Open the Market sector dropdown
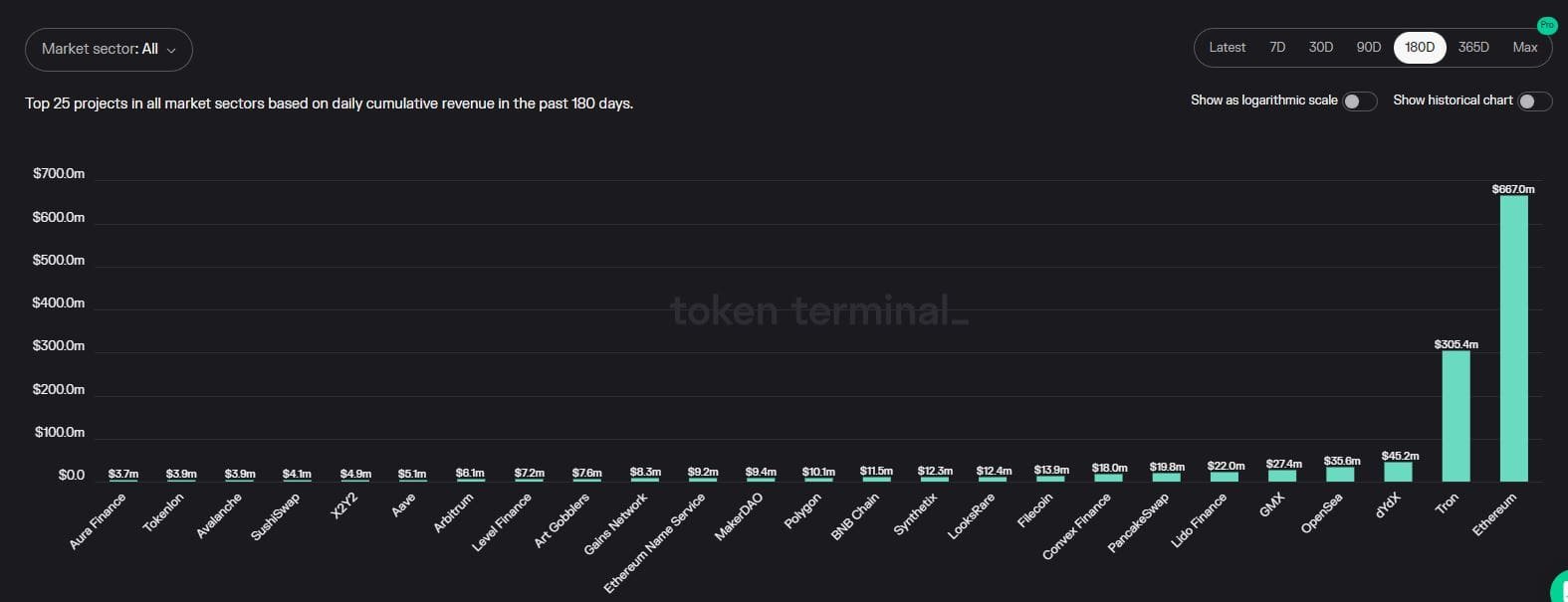The height and width of the screenshot is (602, 1568). click(108, 49)
